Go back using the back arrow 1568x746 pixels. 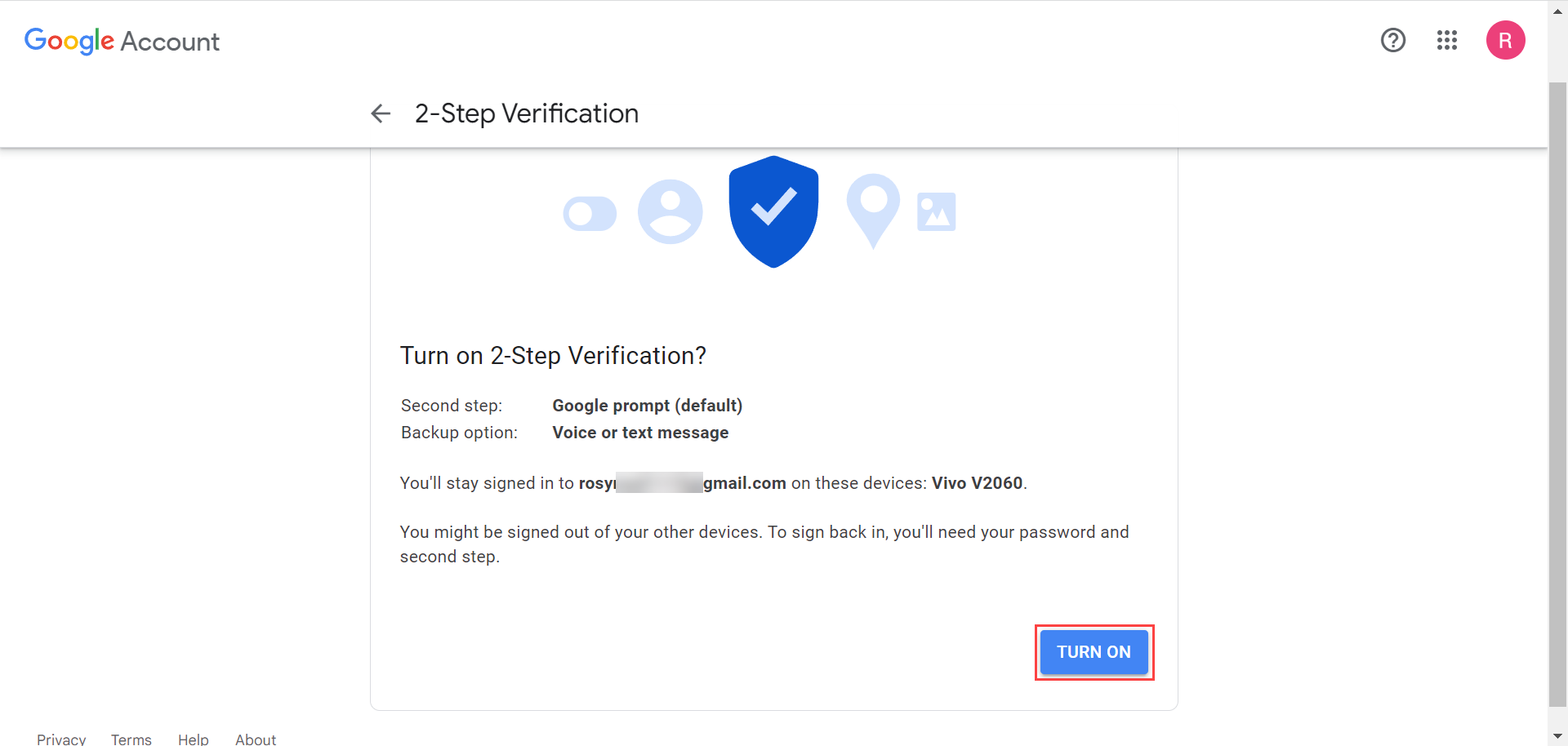coord(381,113)
